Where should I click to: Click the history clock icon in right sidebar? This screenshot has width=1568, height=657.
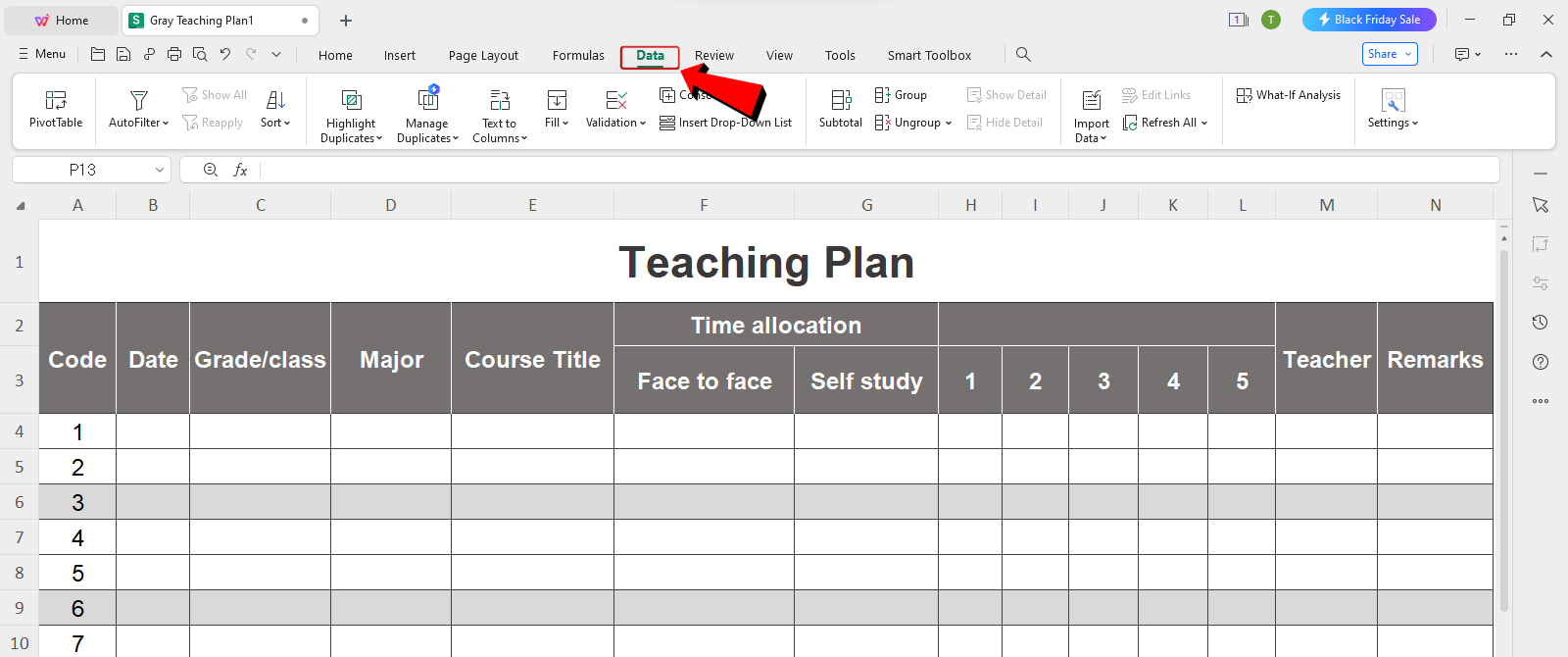pyautogui.click(x=1541, y=323)
